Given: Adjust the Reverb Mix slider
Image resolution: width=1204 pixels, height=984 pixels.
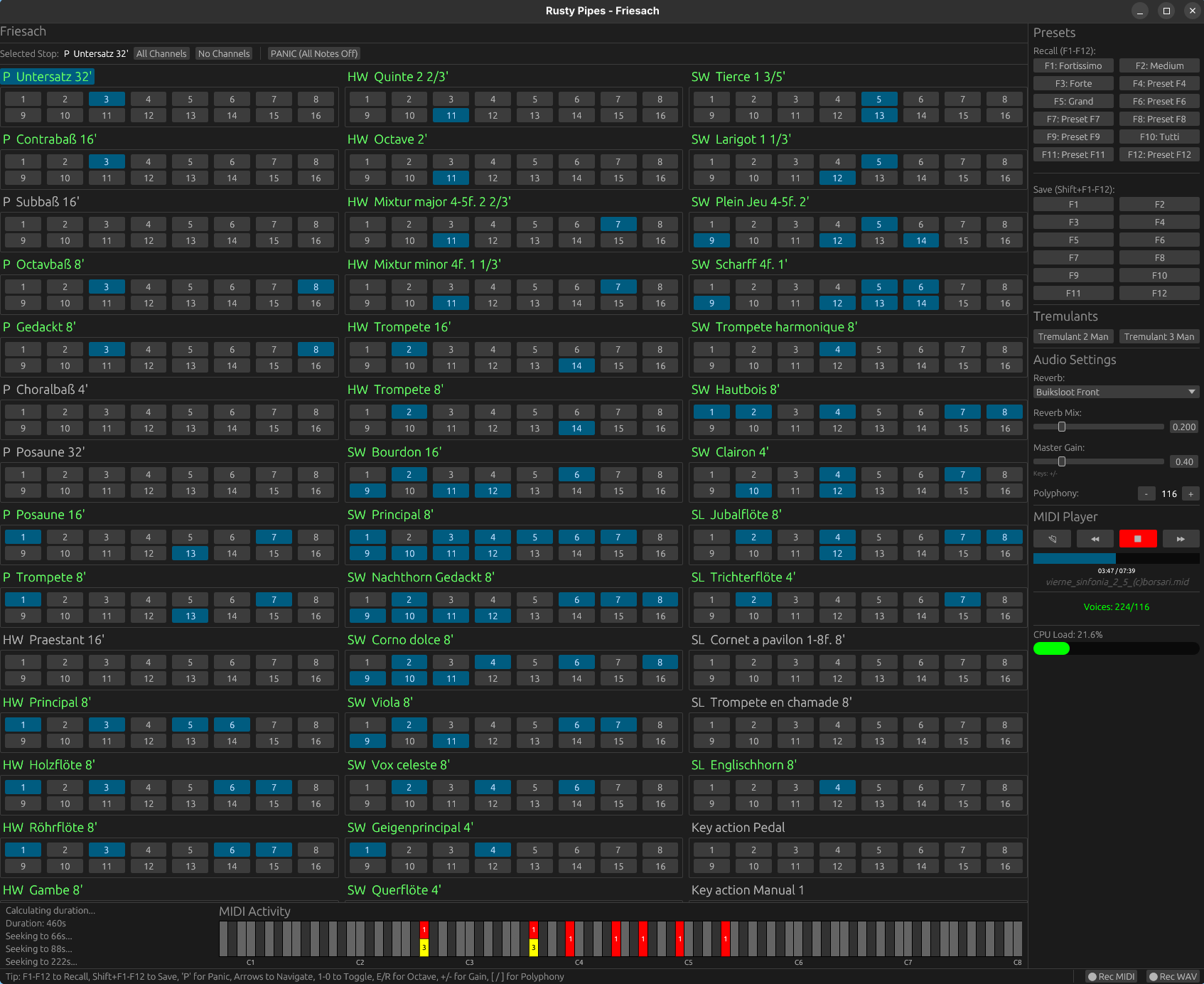Looking at the screenshot, I should coord(1062,427).
